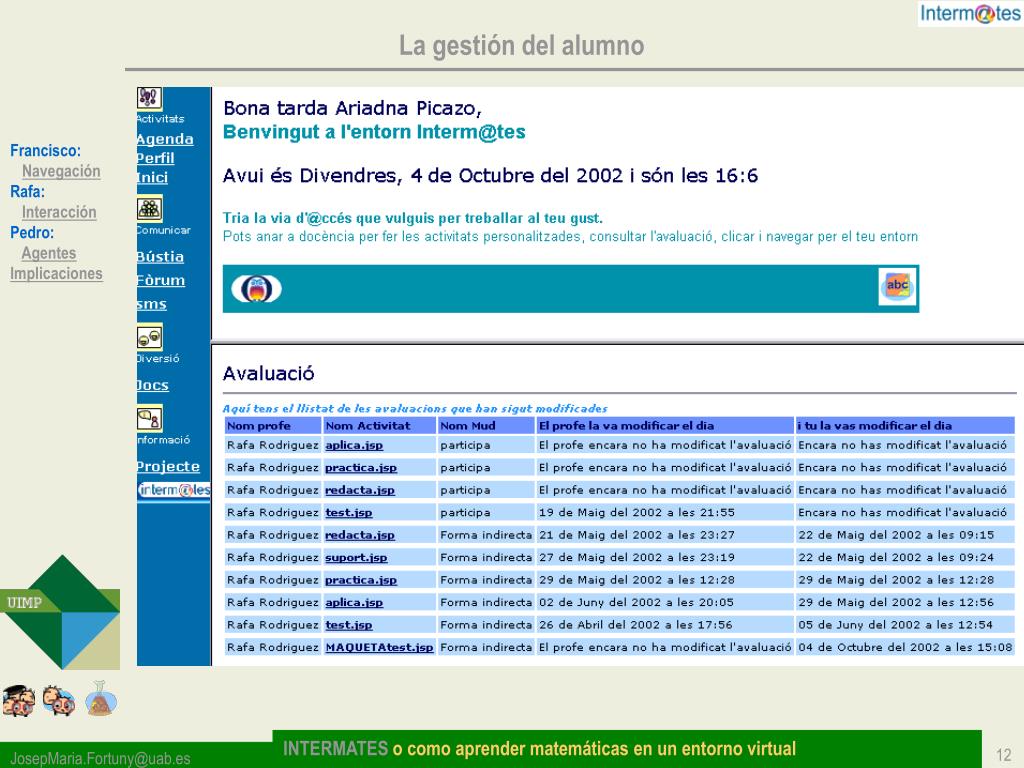Open the Perfil link
The width and height of the screenshot is (1024, 768).
[x=155, y=158]
